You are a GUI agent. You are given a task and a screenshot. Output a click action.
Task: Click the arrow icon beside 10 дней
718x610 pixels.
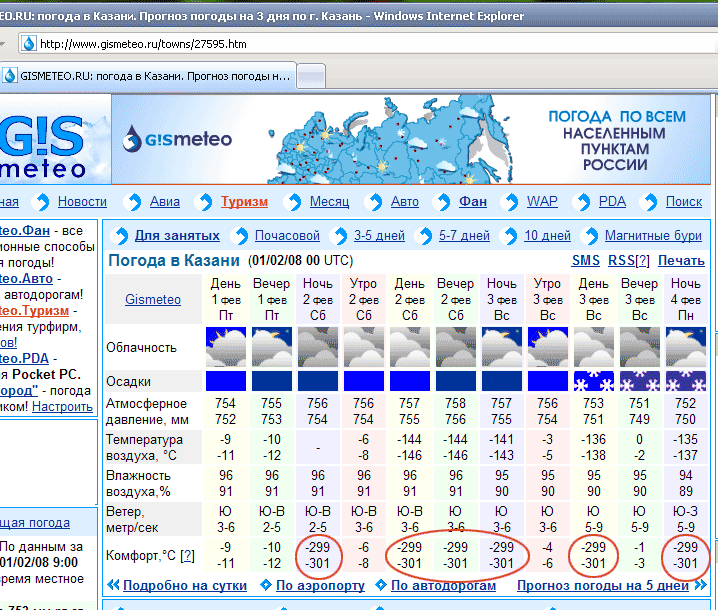pos(510,236)
